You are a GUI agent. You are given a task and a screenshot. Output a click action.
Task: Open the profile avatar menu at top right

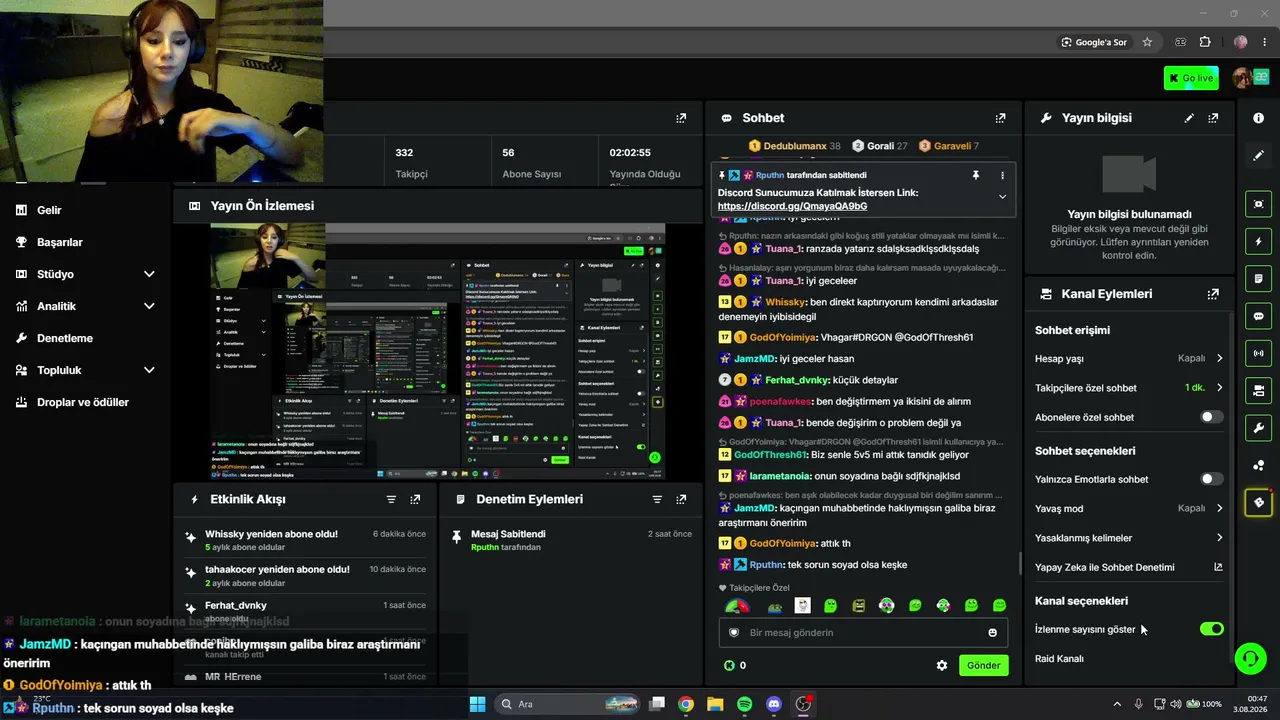click(1243, 78)
